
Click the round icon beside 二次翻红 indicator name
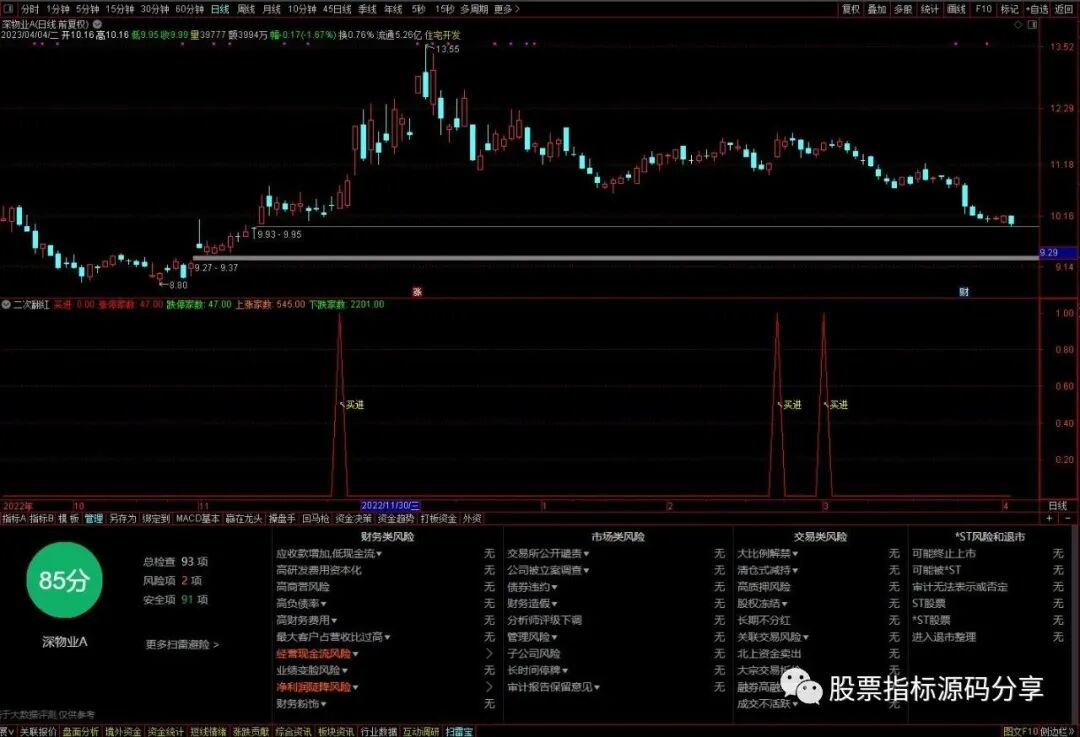pos(6,304)
